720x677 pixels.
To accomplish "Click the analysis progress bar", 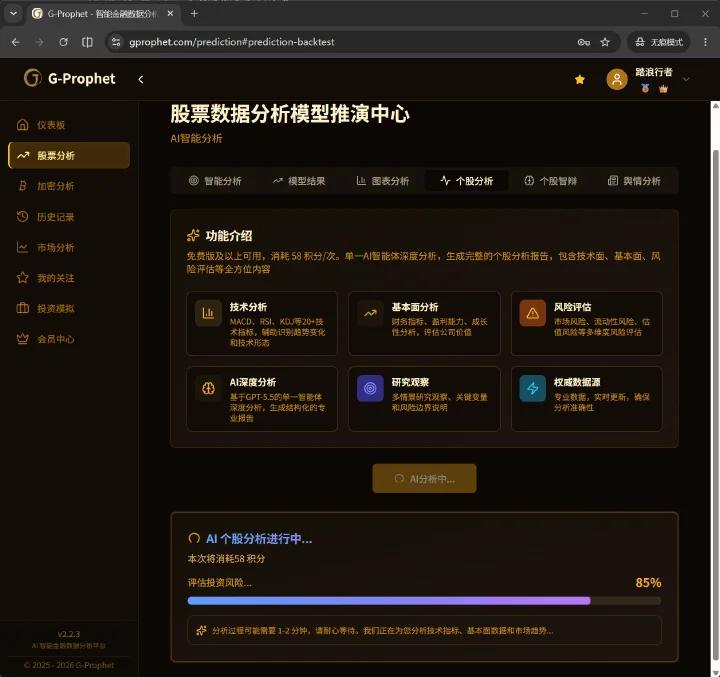I will 424,601.
